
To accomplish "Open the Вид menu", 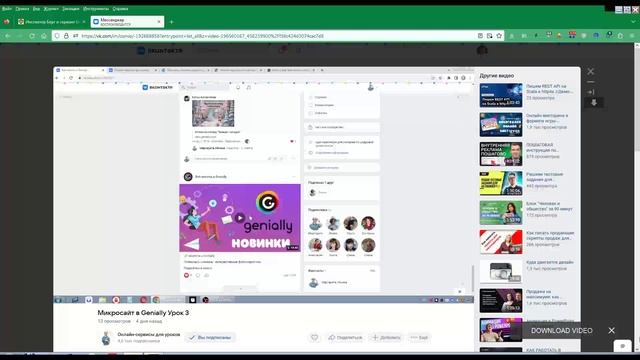I will click(36, 9).
